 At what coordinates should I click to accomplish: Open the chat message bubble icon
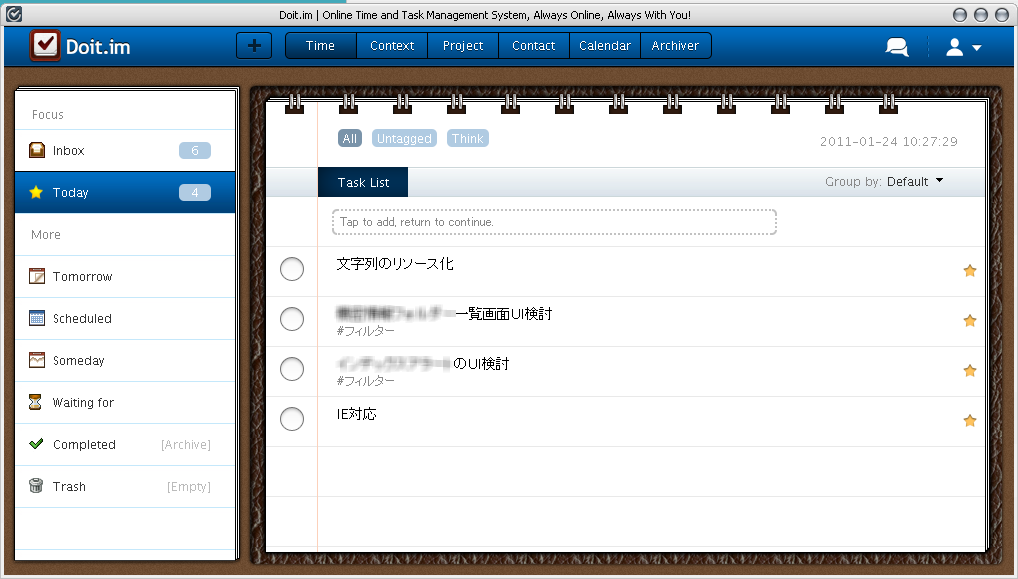(896, 45)
